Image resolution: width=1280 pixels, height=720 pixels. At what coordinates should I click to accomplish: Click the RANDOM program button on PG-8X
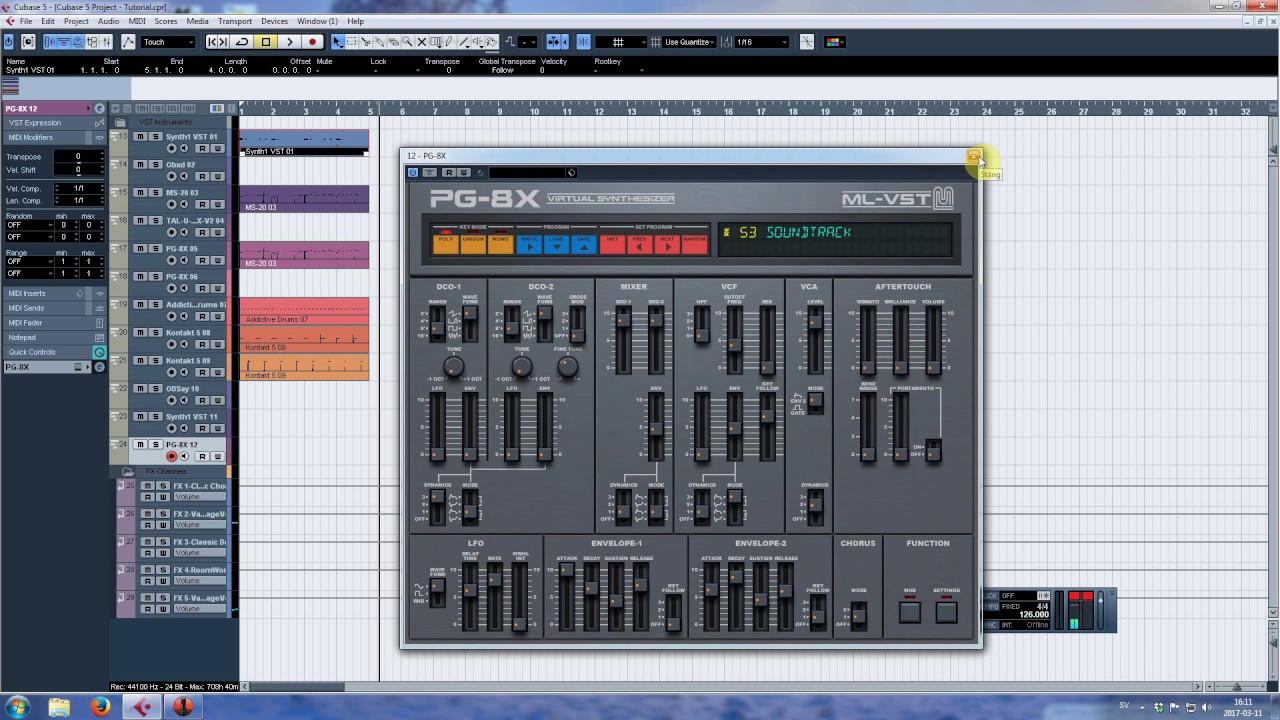tap(695, 245)
